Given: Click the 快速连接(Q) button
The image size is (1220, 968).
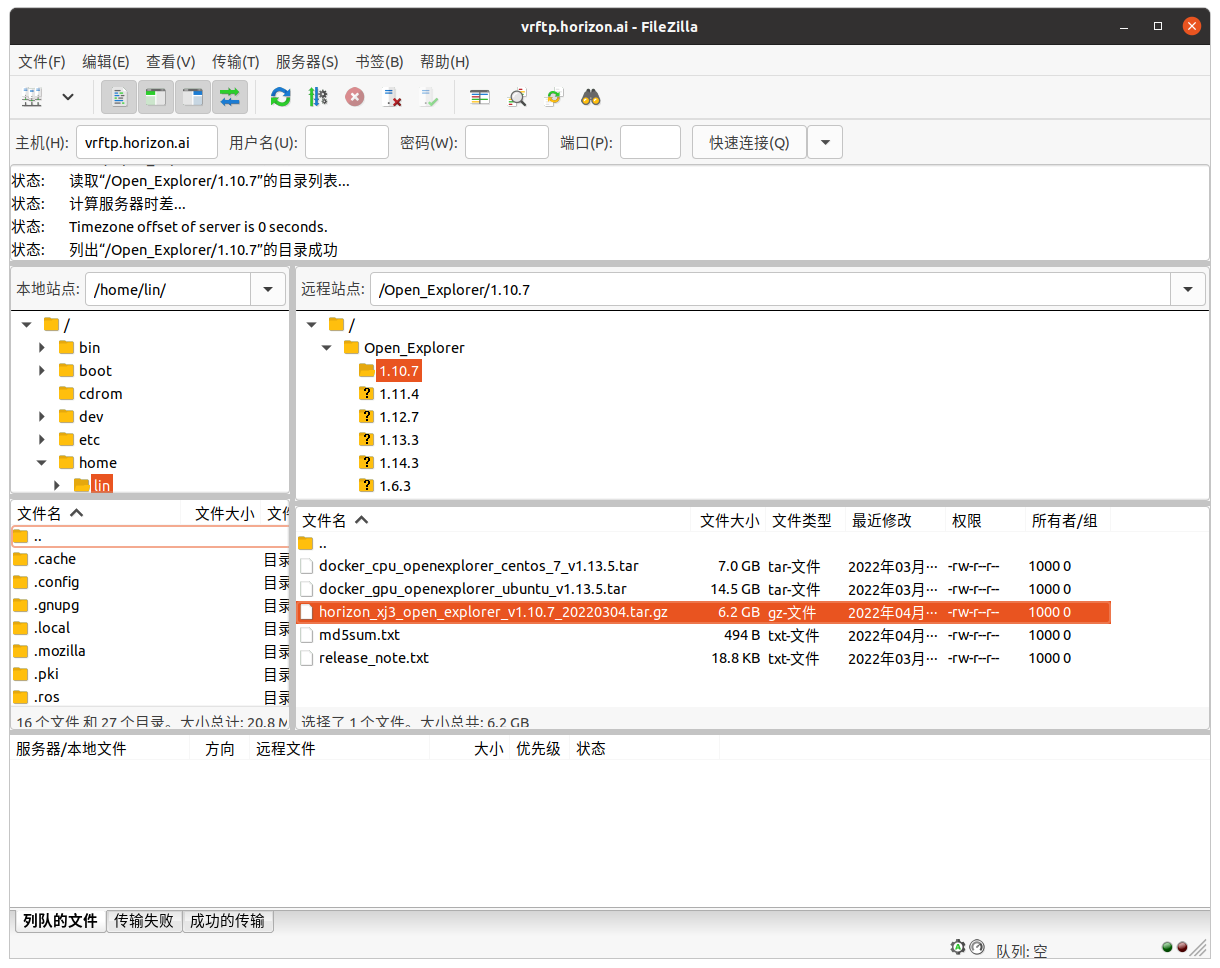Looking at the screenshot, I should coord(749,143).
